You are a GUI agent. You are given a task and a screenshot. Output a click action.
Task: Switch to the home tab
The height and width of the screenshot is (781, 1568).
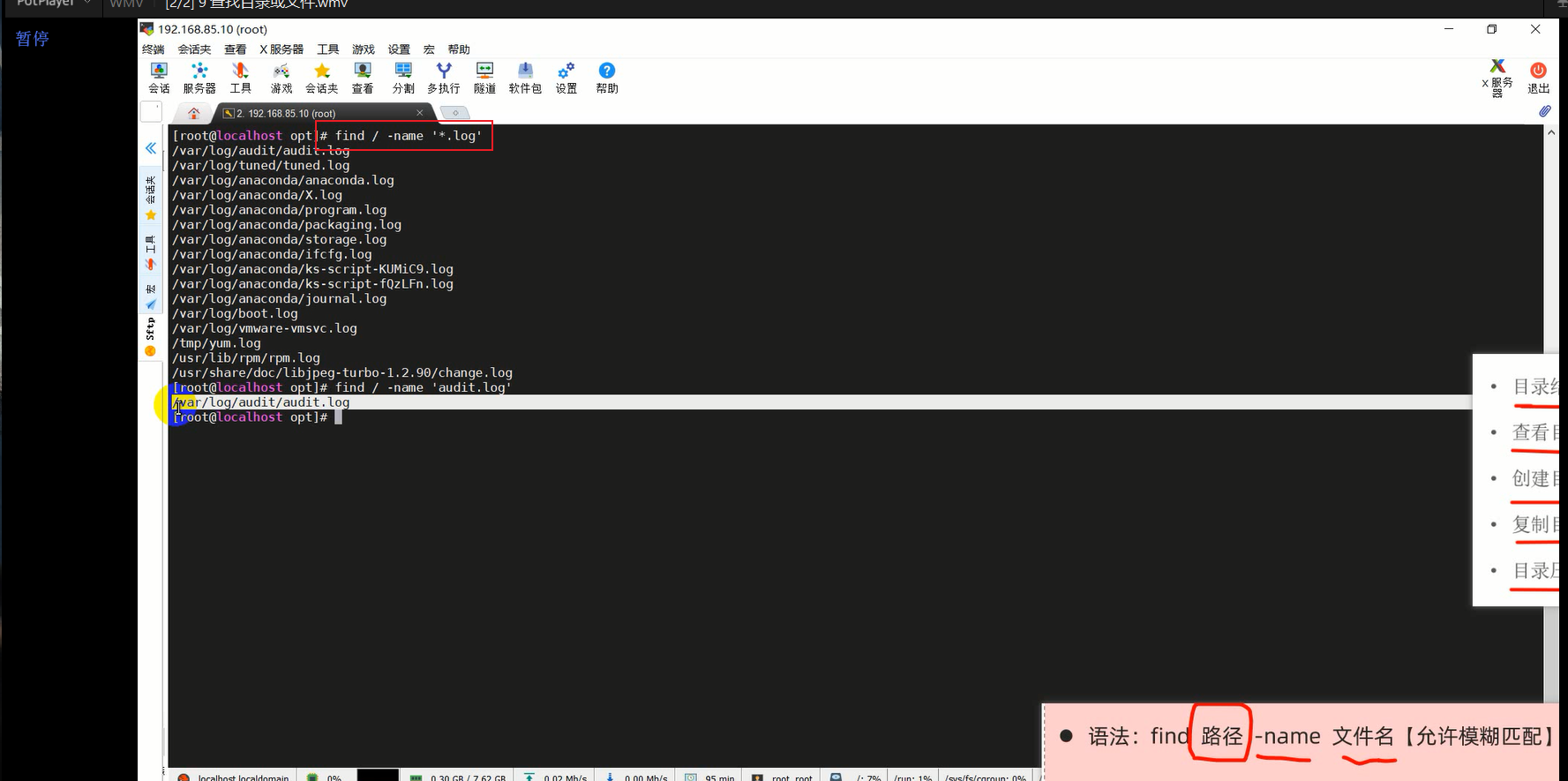(194, 113)
